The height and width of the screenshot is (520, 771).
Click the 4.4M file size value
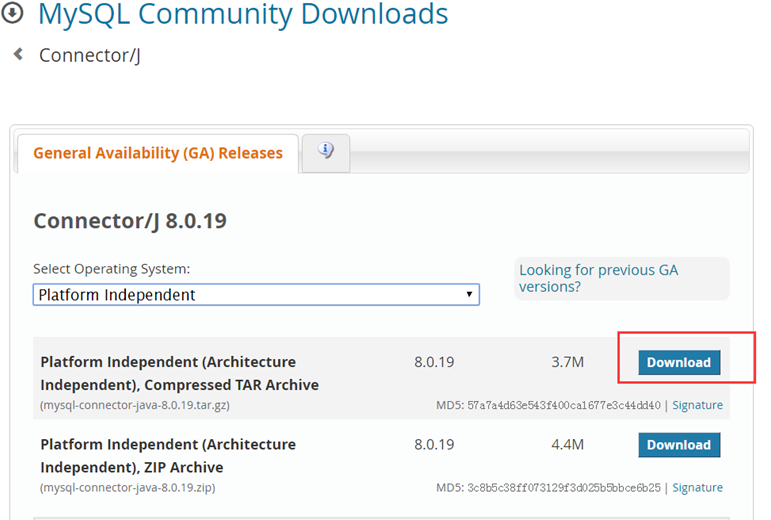567,445
